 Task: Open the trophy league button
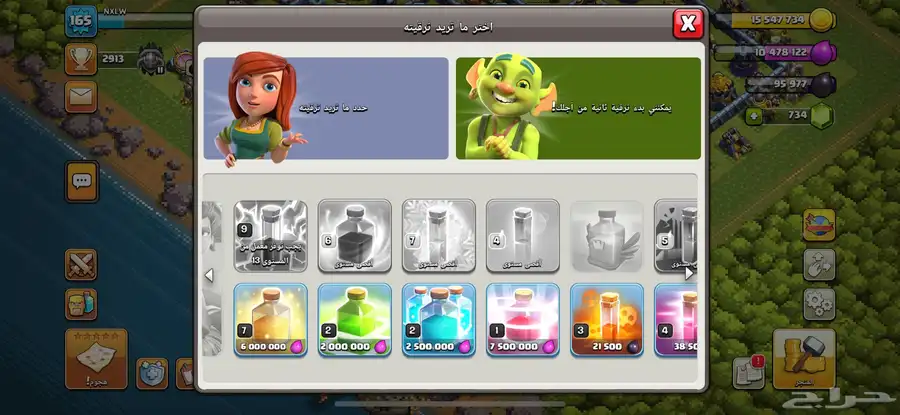coord(81,59)
